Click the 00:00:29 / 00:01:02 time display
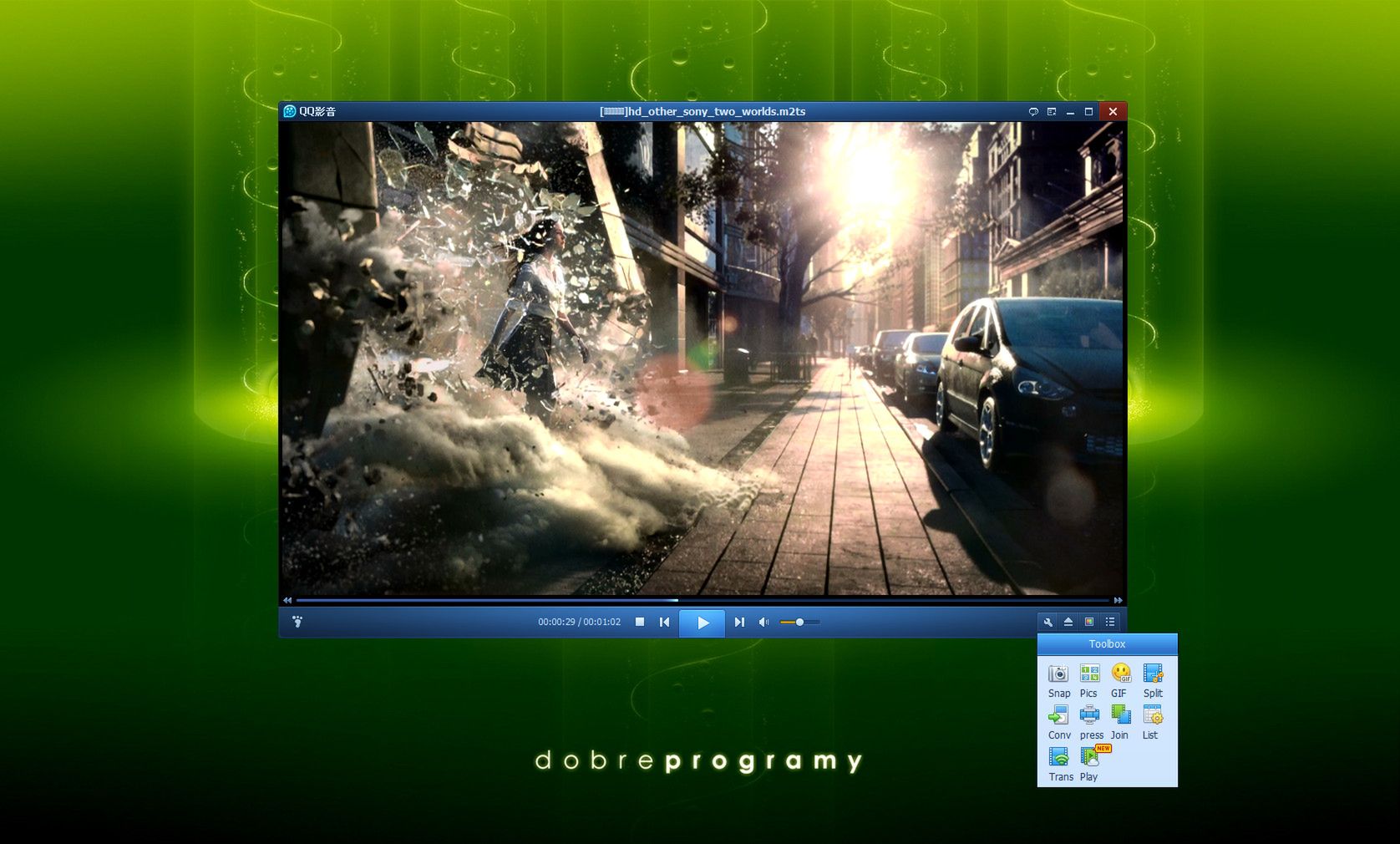1400x844 pixels. (579, 622)
